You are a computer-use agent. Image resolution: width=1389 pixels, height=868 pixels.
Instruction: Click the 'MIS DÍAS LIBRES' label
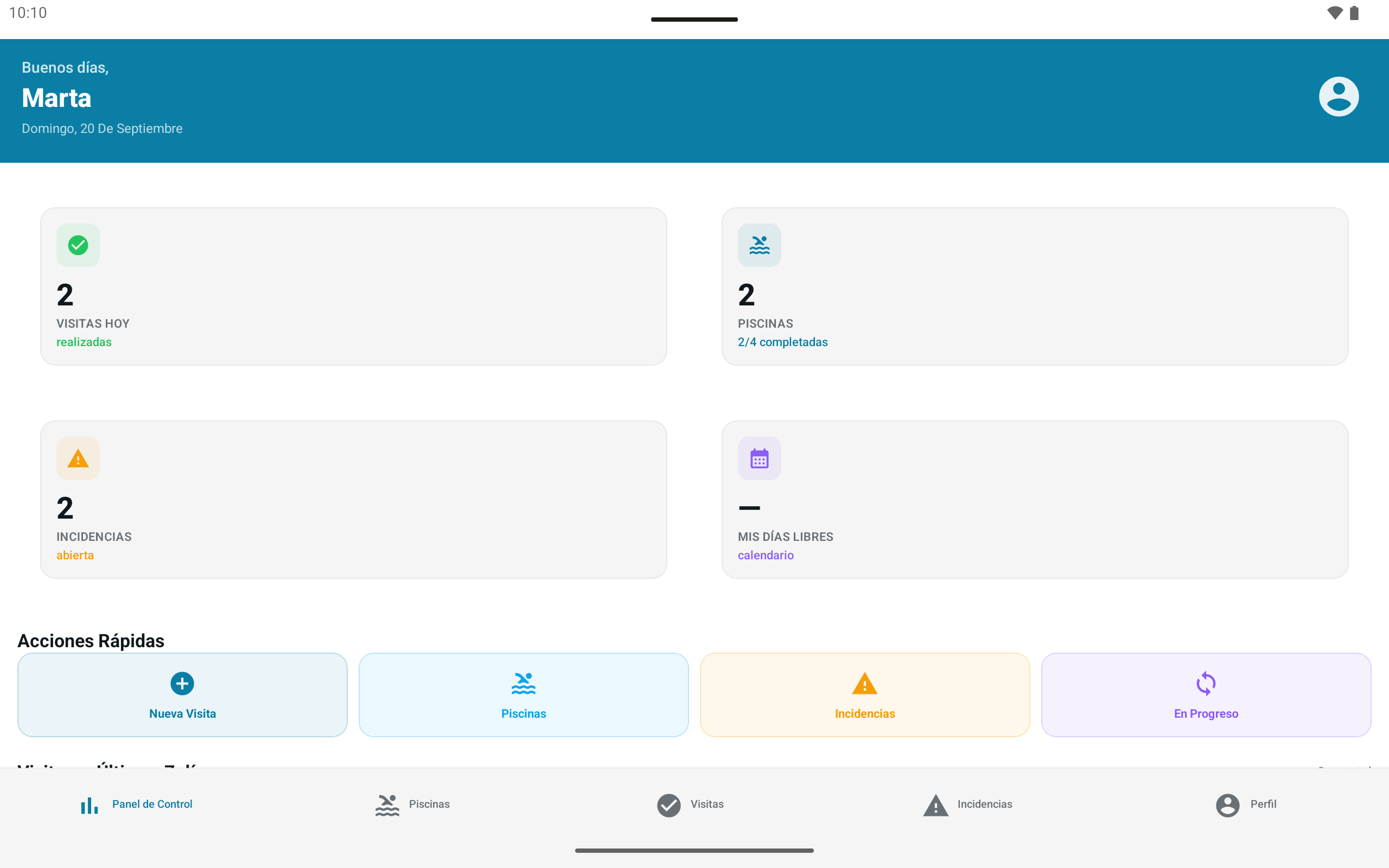[x=785, y=537]
